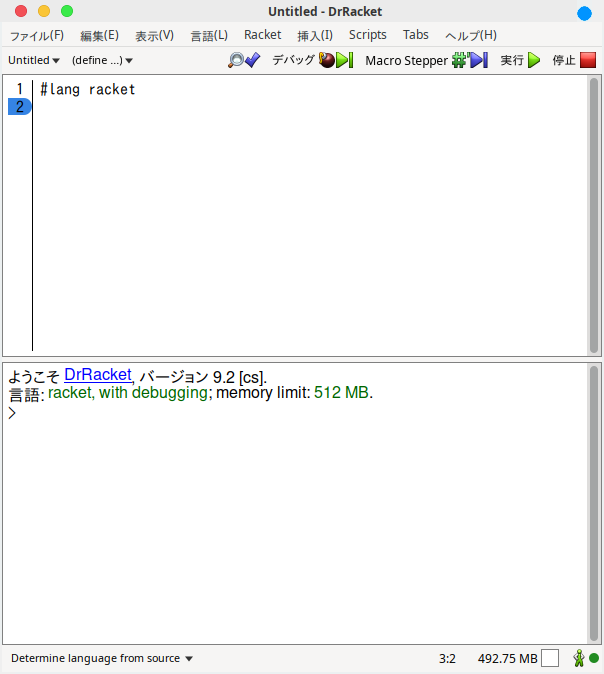Open the 表示(V) menu
The height and width of the screenshot is (674, 604).
154,35
